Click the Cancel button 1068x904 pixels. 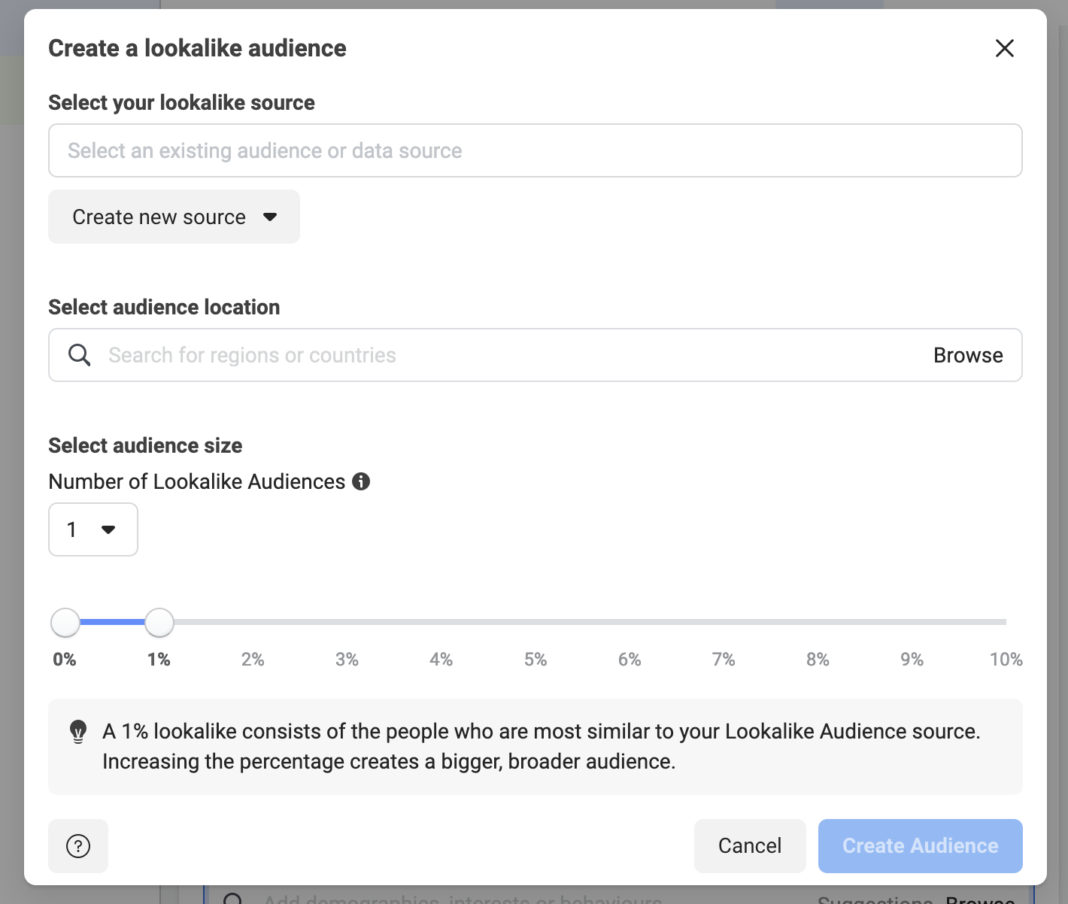(x=750, y=846)
